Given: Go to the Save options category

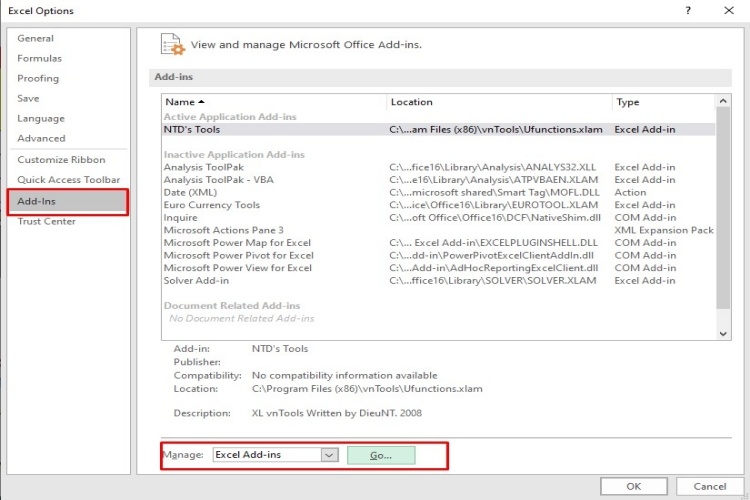Looking at the screenshot, I should tap(28, 99).
